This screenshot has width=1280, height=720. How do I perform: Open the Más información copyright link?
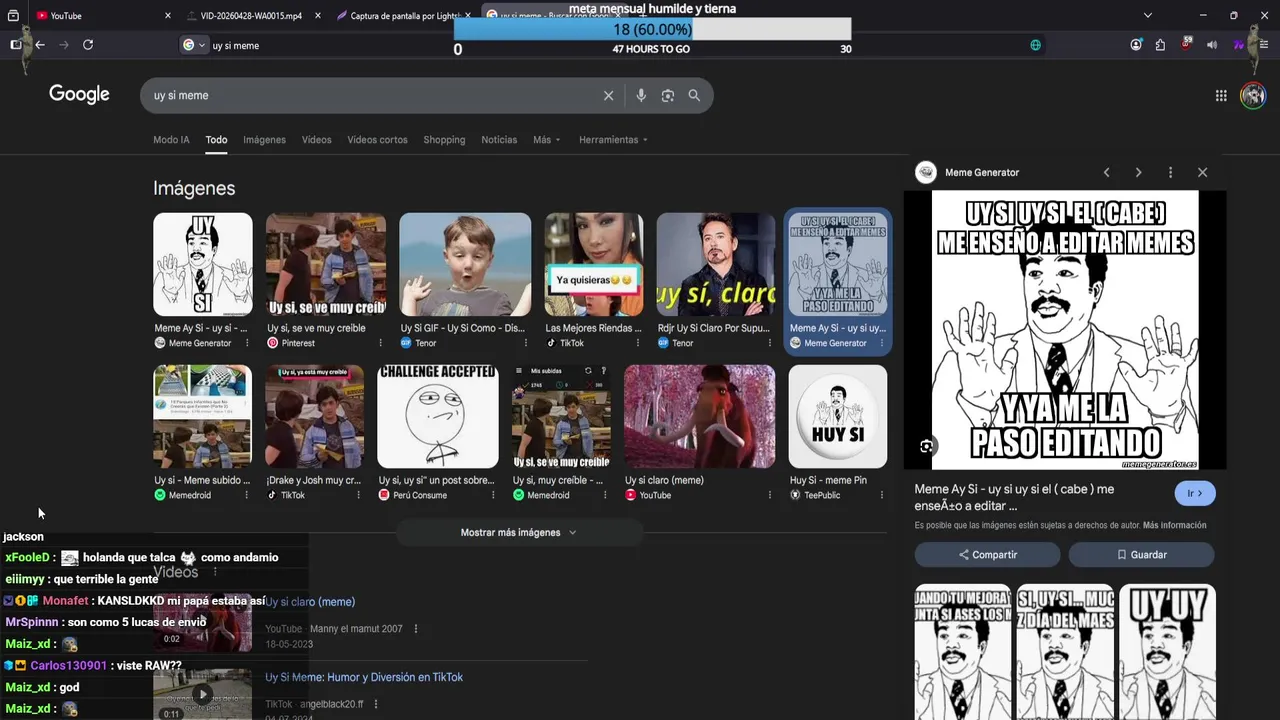click(1174, 525)
